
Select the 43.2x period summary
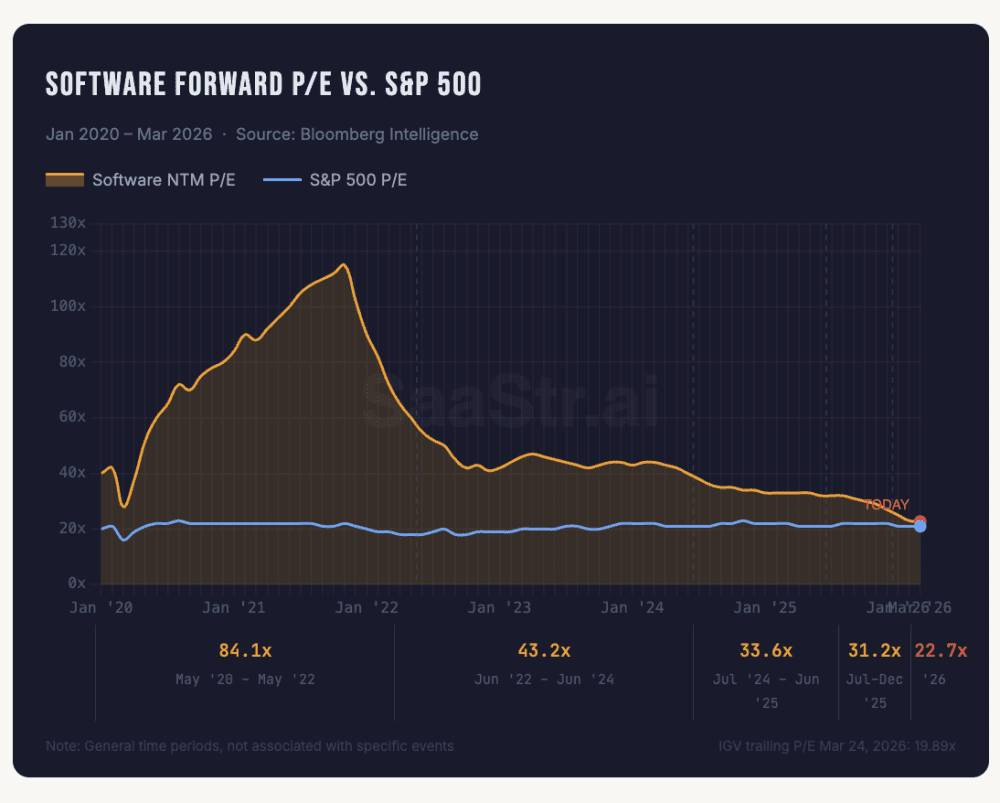pyautogui.click(x=544, y=663)
